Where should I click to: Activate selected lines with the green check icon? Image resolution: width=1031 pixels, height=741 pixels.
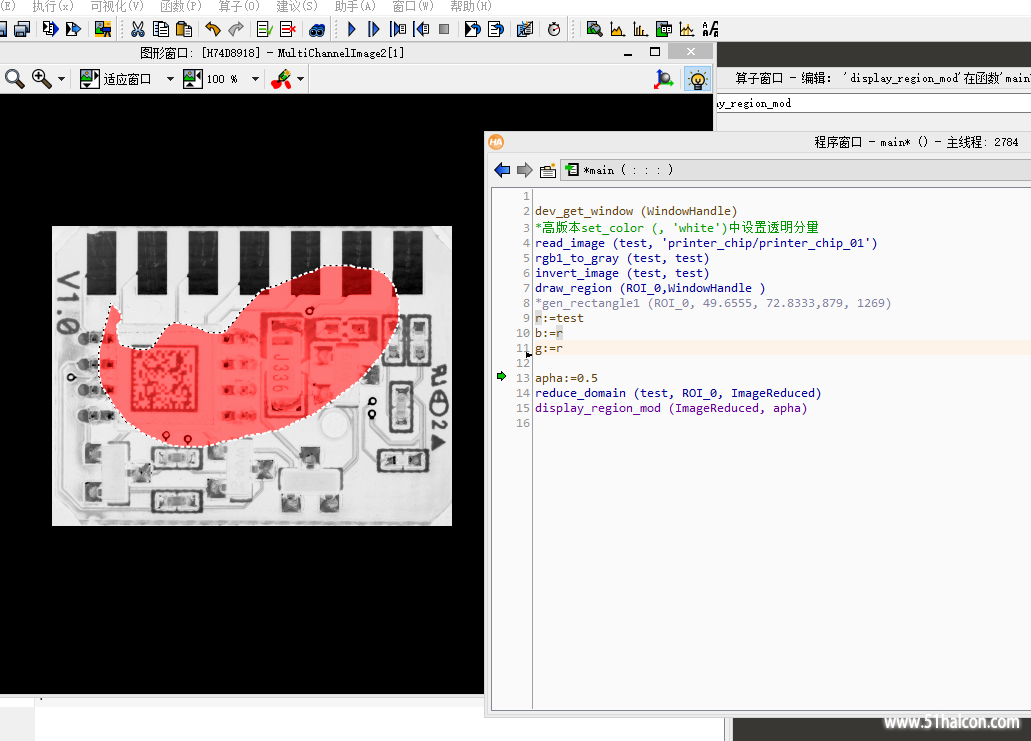264,29
